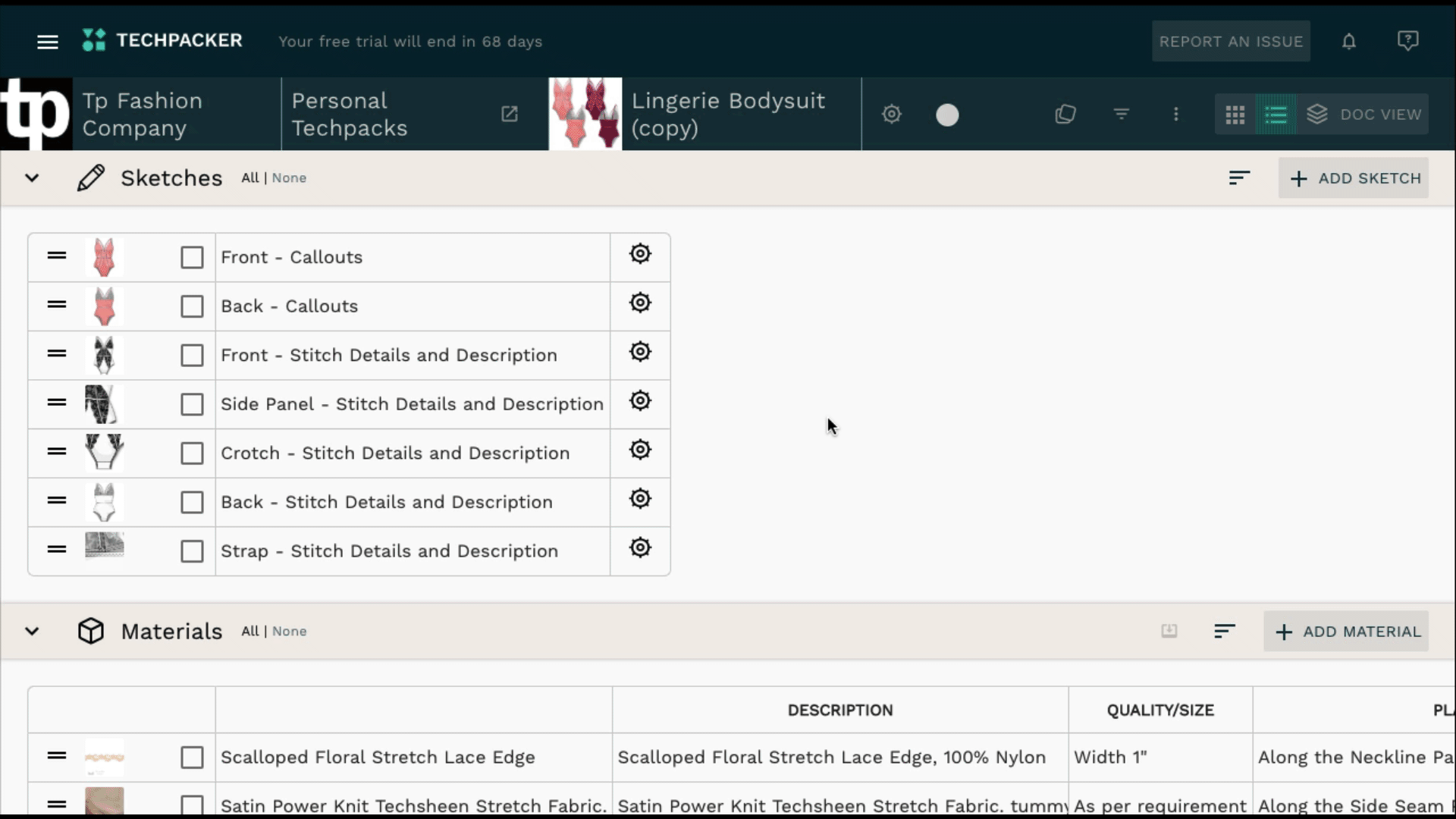Open the Personal Techpacks folder
The height and width of the screenshot is (819, 1456).
(x=350, y=114)
